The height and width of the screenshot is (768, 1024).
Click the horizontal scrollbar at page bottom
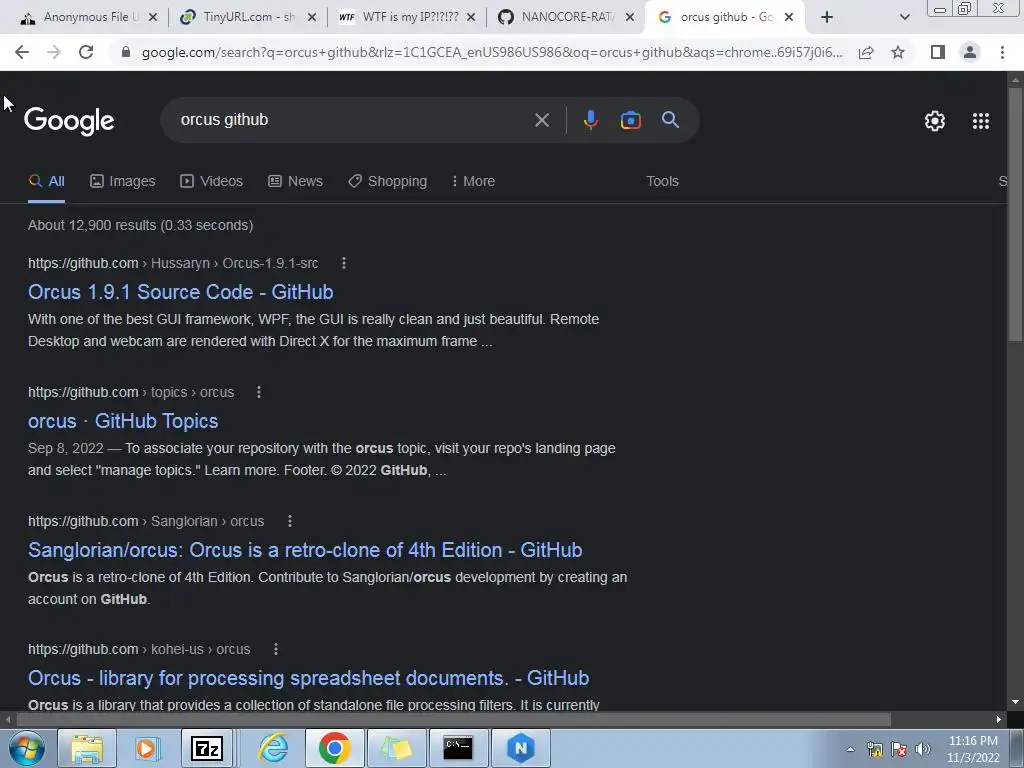pos(453,720)
